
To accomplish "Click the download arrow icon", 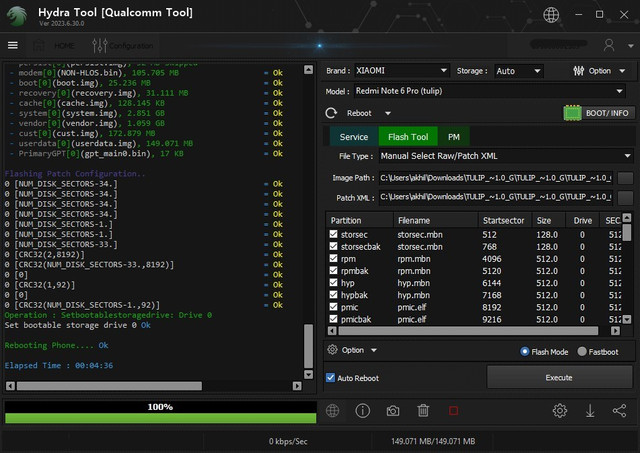I will [590, 411].
